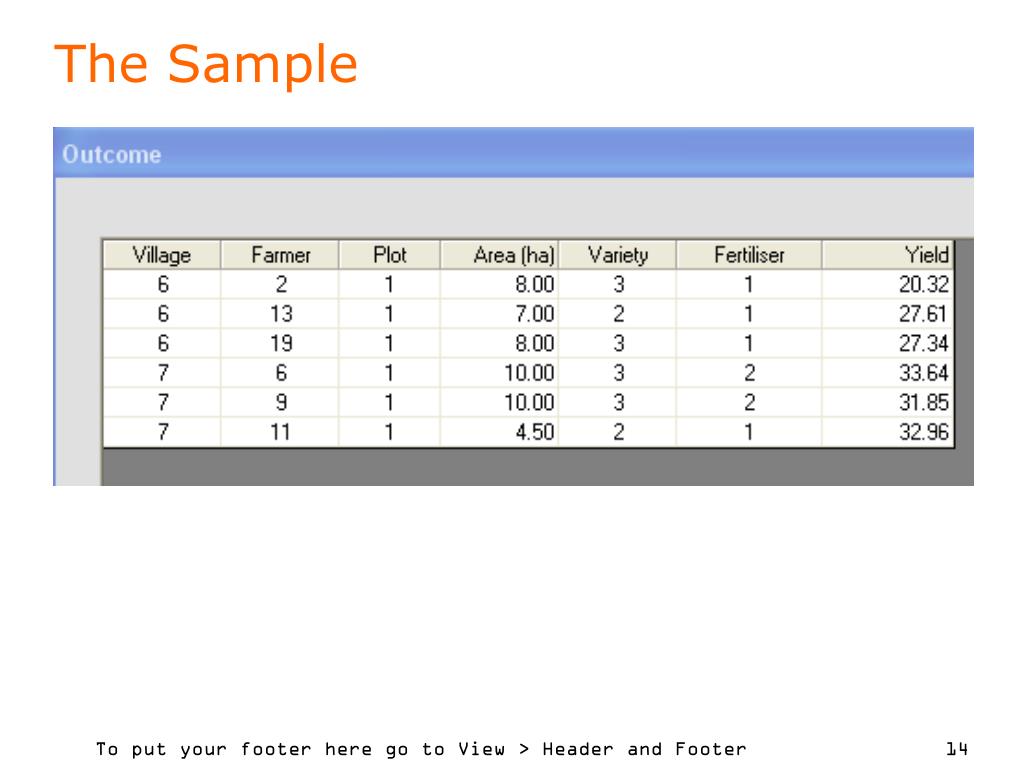Click the yield value 27.61
1024x768 pixels.
pyautogui.click(x=888, y=314)
